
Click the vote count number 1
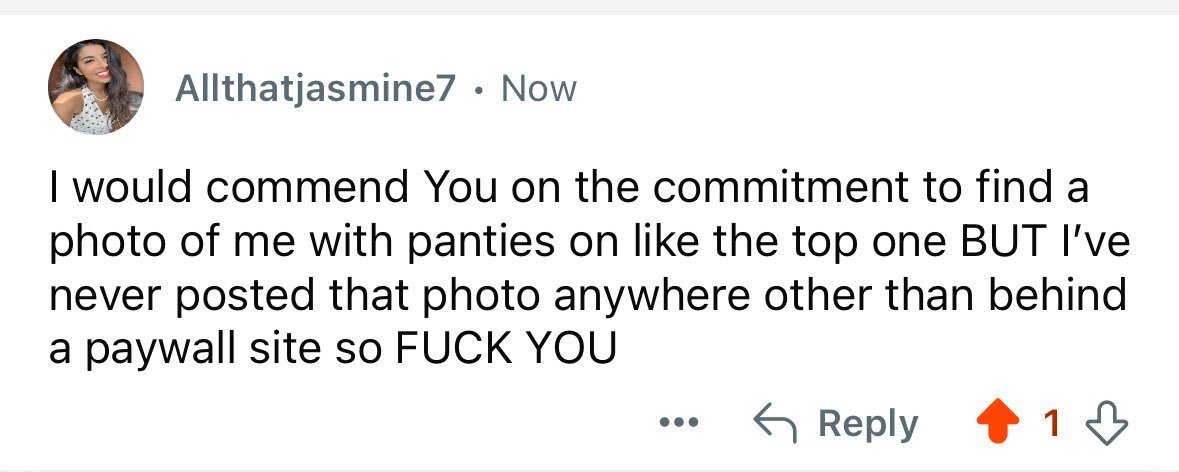[x=1051, y=424]
